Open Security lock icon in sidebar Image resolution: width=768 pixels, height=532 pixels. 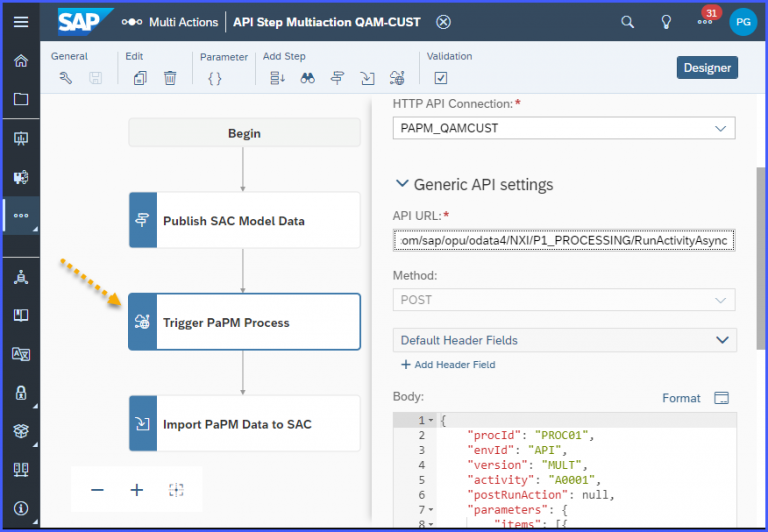(x=21, y=392)
